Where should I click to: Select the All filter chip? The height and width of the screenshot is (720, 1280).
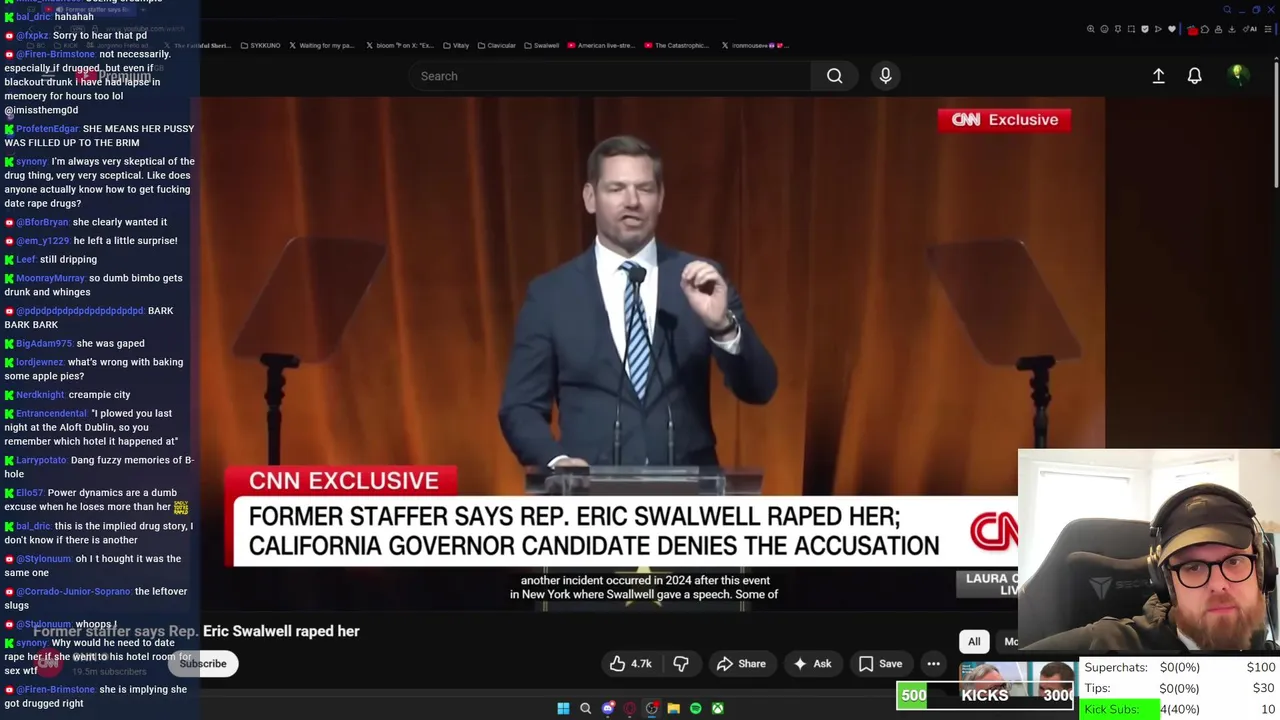coord(974,642)
